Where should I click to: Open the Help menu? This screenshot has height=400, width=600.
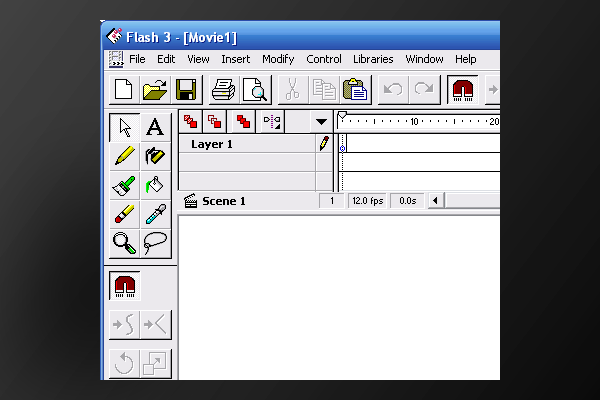click(x=466, y=59)
